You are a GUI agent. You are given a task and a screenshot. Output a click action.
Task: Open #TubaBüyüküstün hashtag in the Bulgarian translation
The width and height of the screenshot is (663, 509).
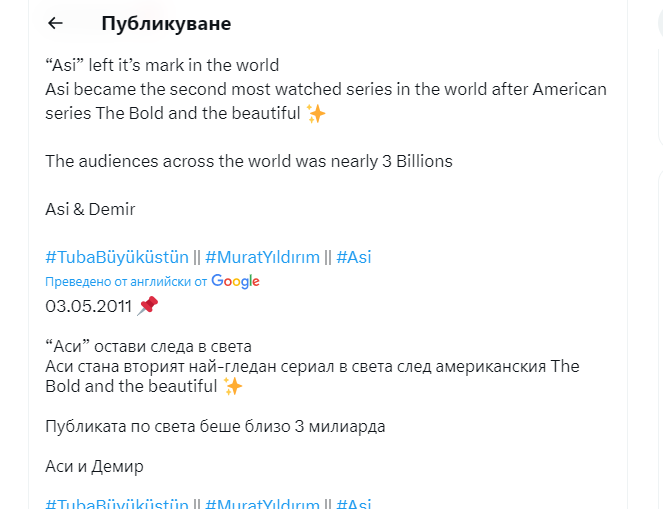[x=117, y=503]
